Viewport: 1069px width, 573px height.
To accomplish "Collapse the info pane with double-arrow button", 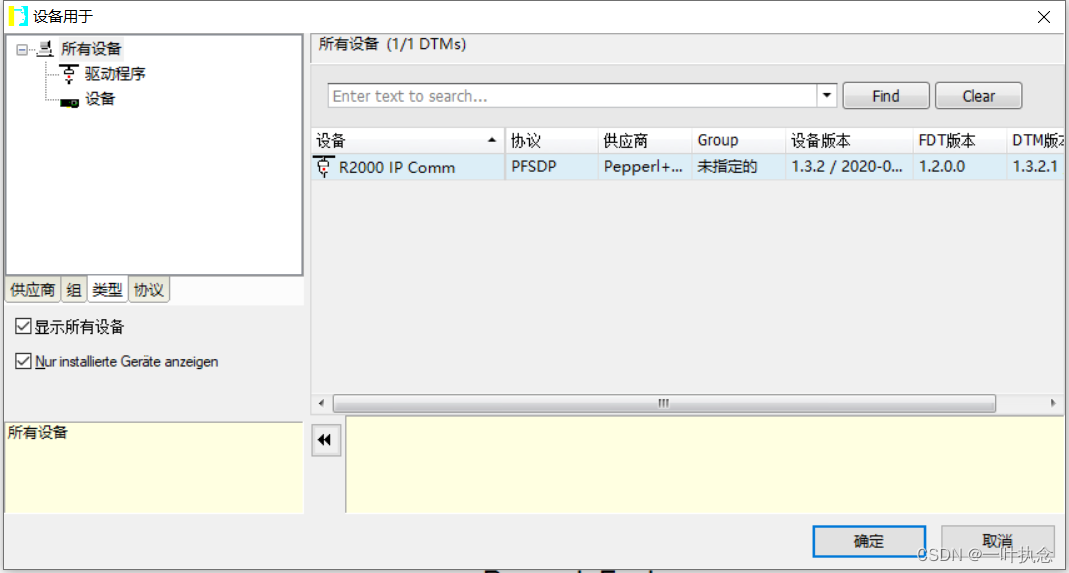I will pyautogui.click(x=325, y=441).
